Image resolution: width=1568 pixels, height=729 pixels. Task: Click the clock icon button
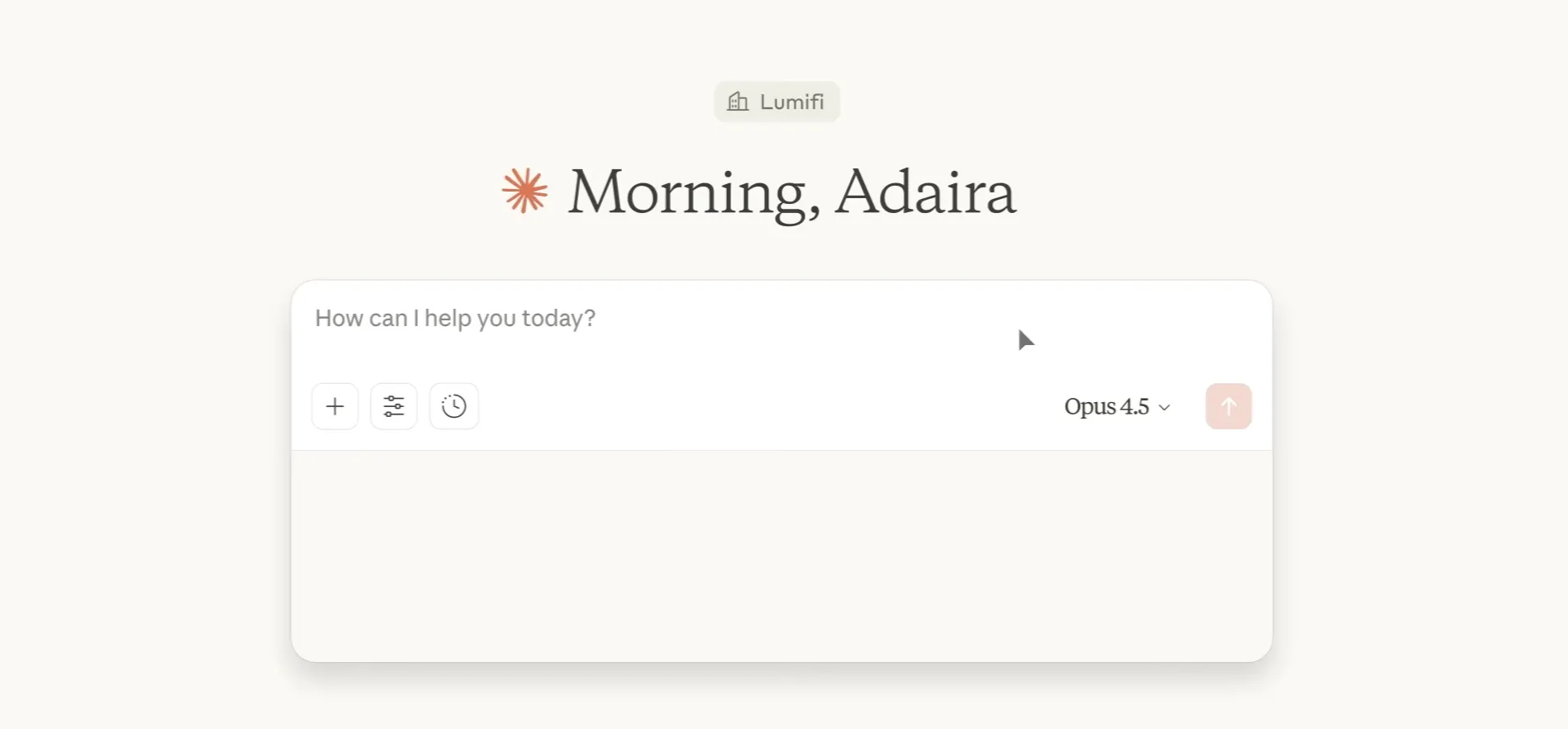(x=454, y=406)
